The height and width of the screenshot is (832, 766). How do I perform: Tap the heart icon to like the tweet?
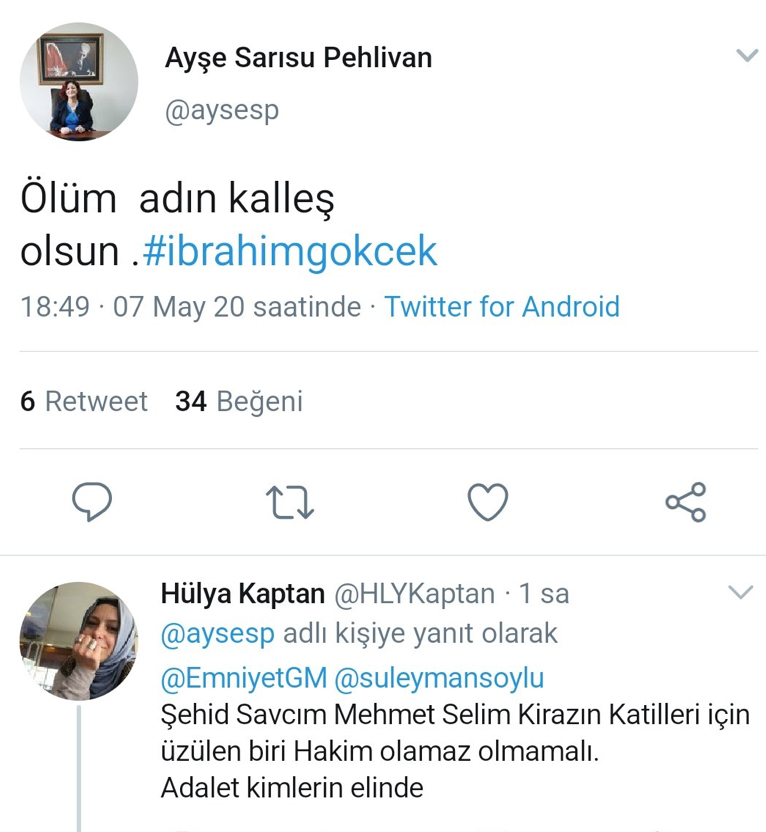coord(487,504)
